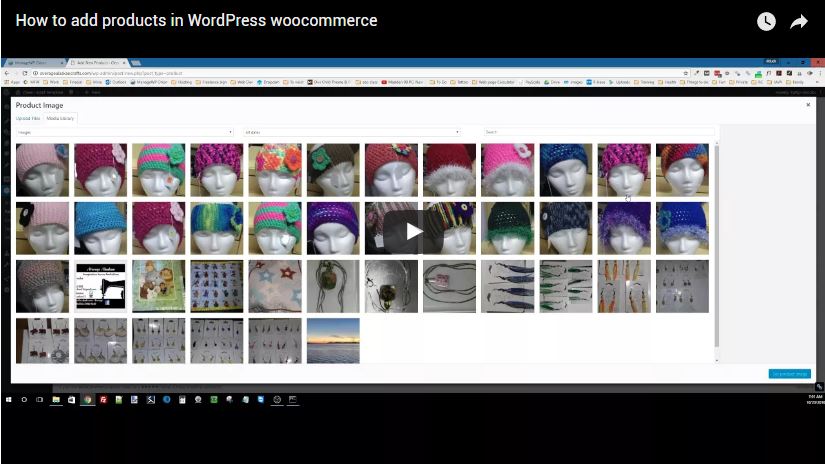Open the video title link
Viewport: 825px width, 465px height.
click(x=196, y=21)
